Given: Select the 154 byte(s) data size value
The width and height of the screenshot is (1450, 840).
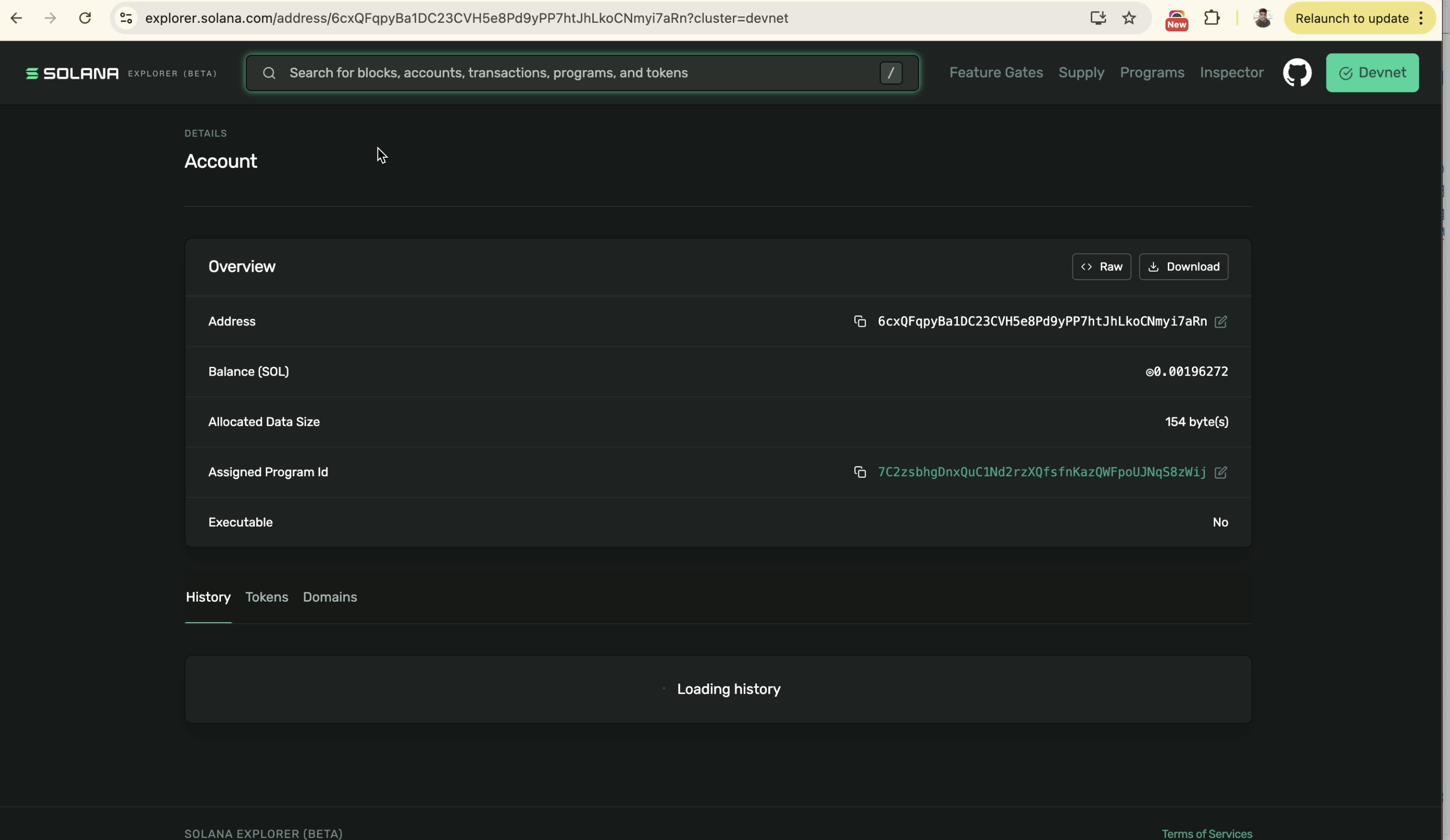Looking at the screenshot, I should (x=1196, y=421).
